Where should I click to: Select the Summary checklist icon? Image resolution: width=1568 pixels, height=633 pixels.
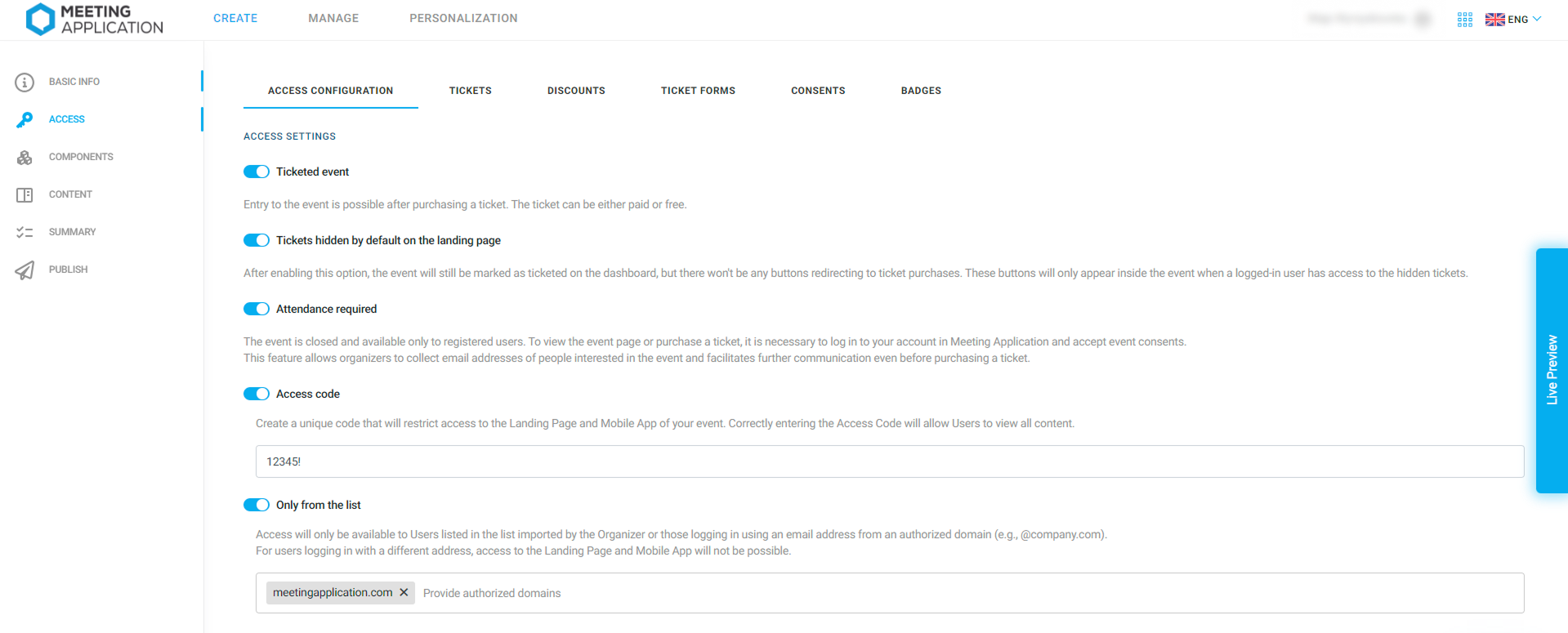coord(25,232)
